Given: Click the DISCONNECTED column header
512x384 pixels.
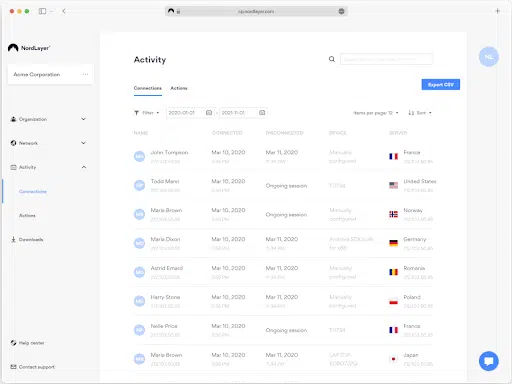Looking at the screenshot, I should [x=284, y=133].
